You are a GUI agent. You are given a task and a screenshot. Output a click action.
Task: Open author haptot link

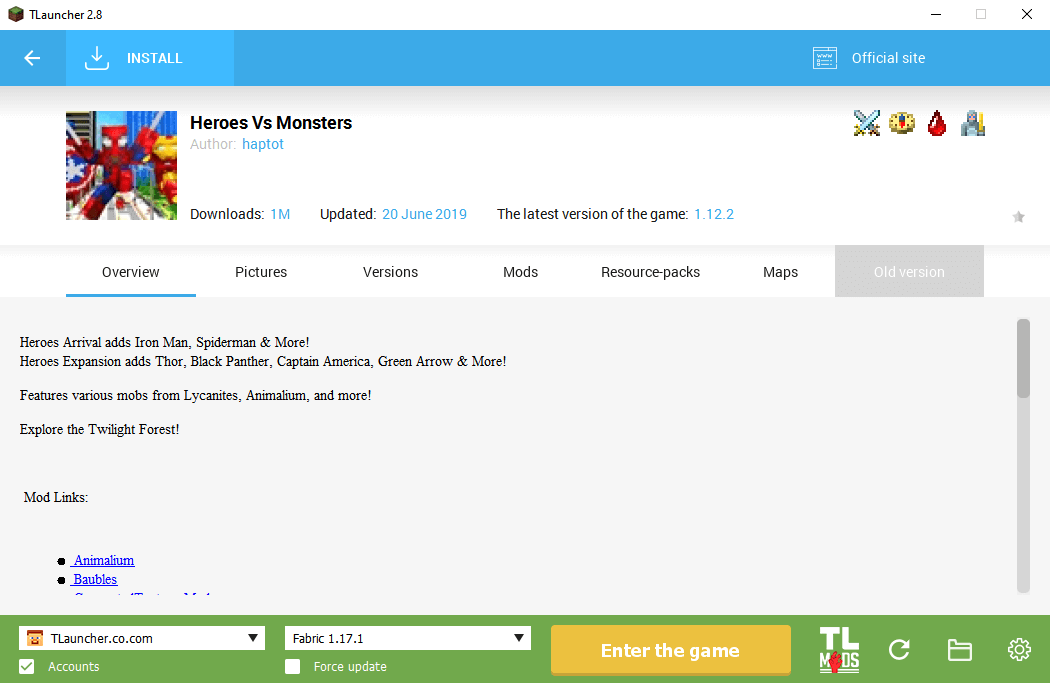pyautogui.click(x=262, y=144)
